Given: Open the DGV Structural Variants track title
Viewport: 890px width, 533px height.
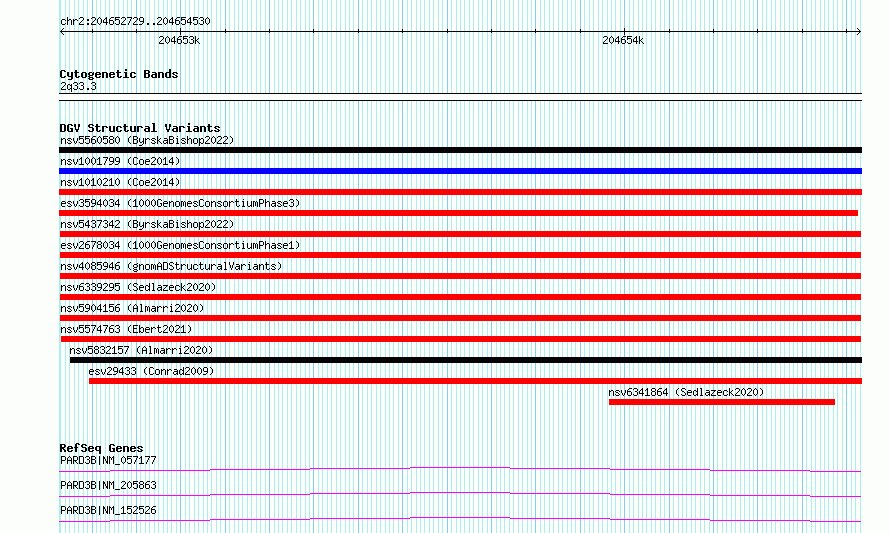Looking at the screenshot, I should click(x=140, y=128).
